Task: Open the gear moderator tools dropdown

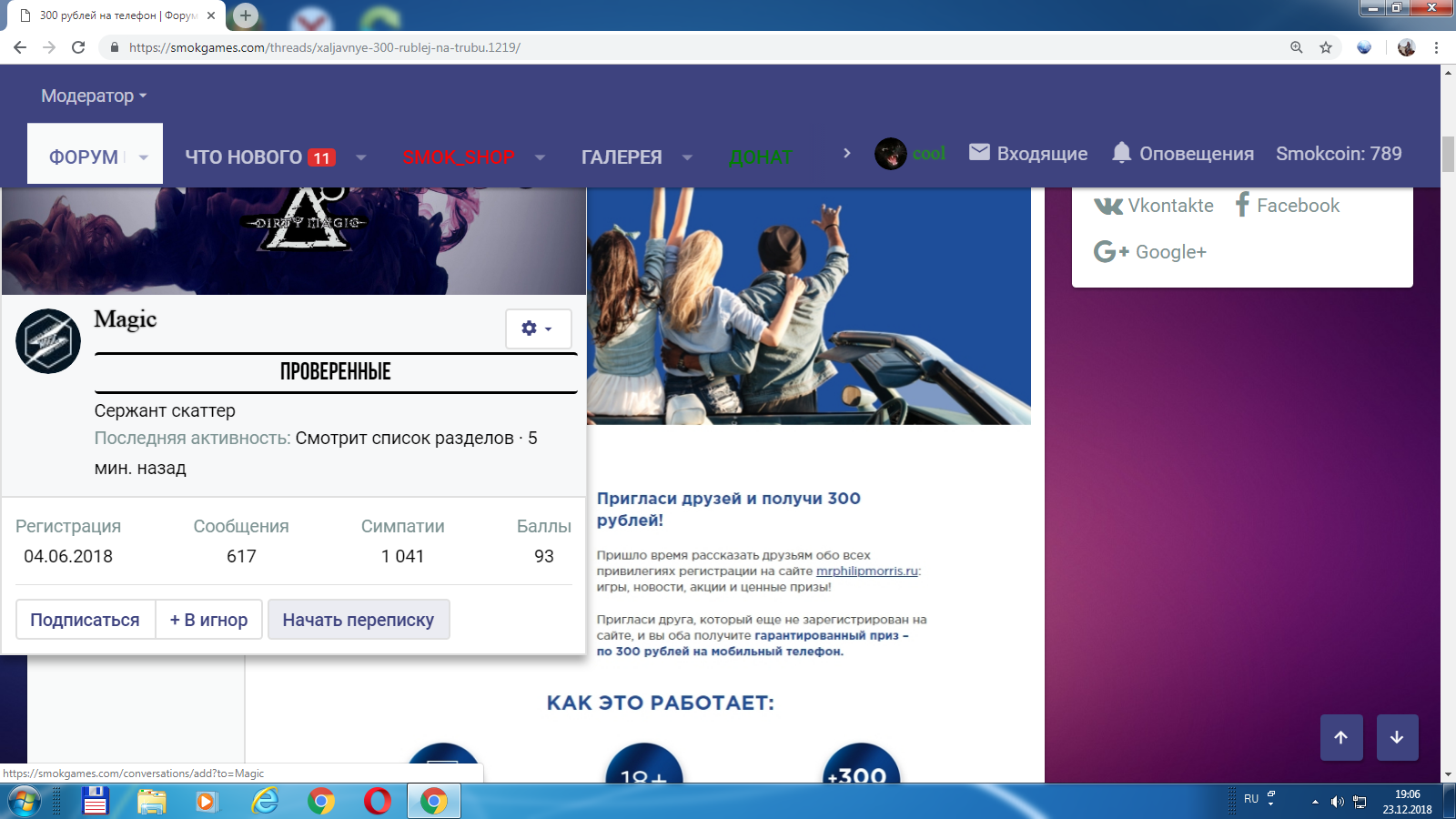Action: click(x=538, y=329)
